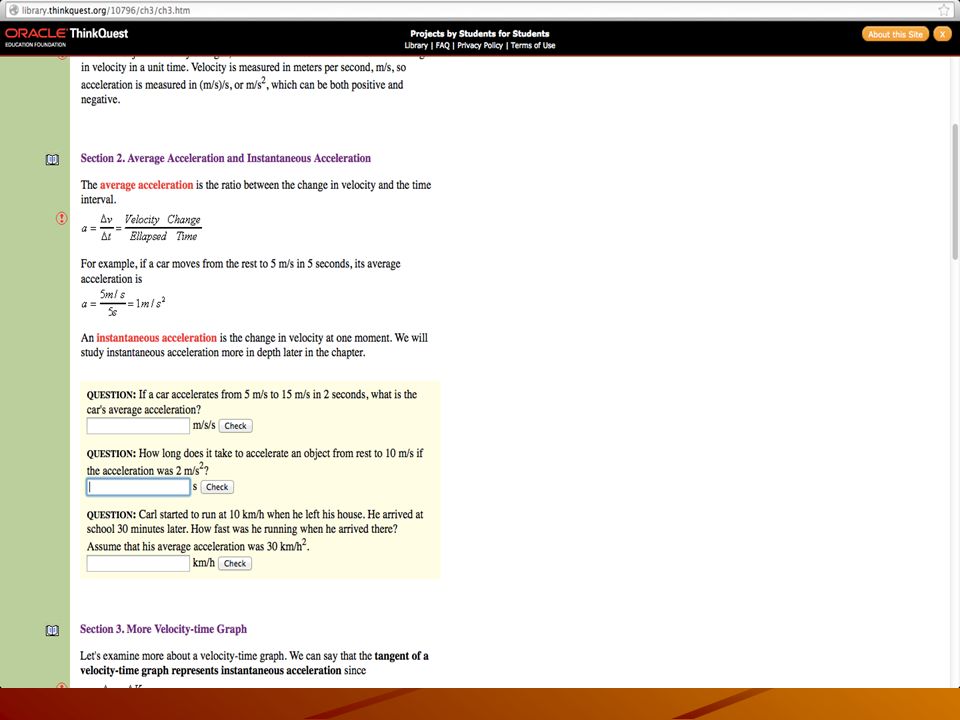Check the km/h answer for Carl's question
This screenshot has height=720, width=960.
pyautogui.click(x=234, y=563)
